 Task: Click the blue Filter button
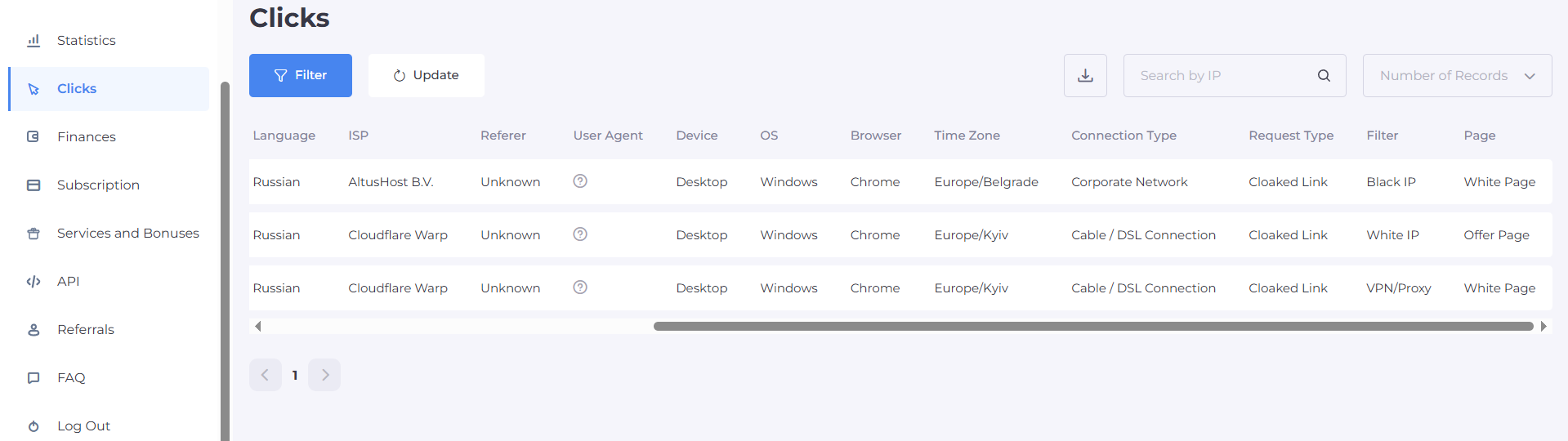click(x=300, y=76)
